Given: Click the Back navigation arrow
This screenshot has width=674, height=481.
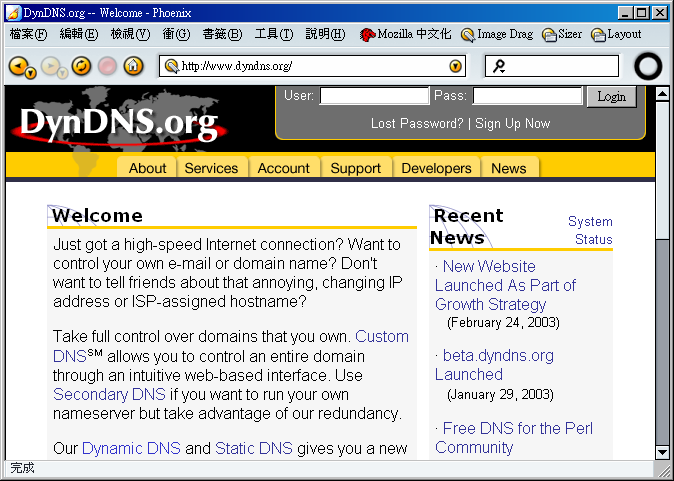Looking at the screenshot, I should tap(18, 65).
